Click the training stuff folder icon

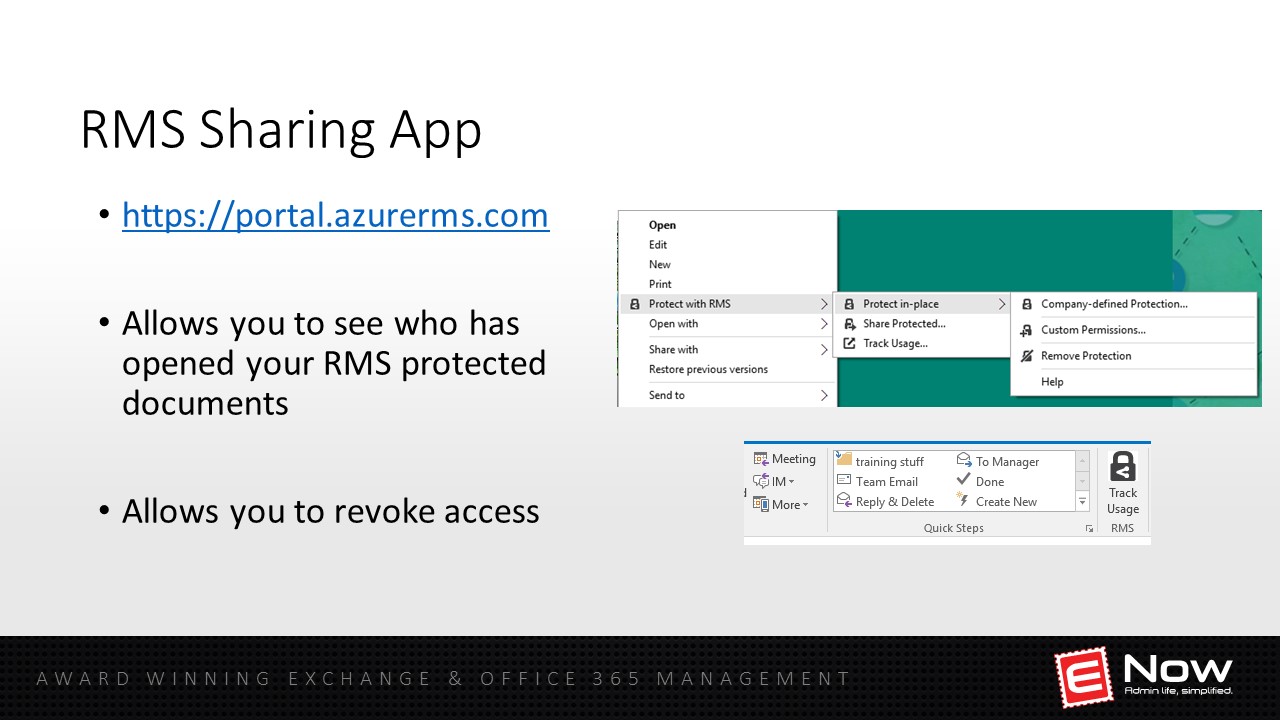click(x=844, y=460)
